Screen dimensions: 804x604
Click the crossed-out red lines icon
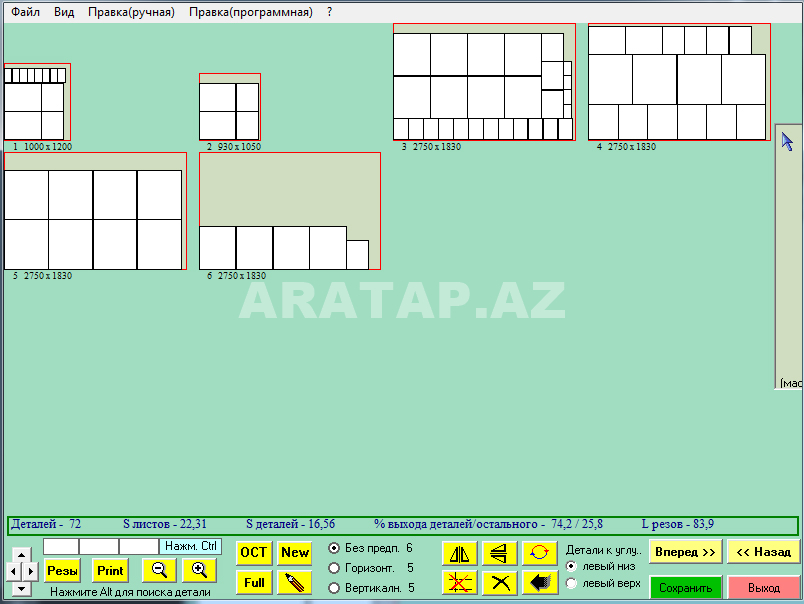pos(459,582)
